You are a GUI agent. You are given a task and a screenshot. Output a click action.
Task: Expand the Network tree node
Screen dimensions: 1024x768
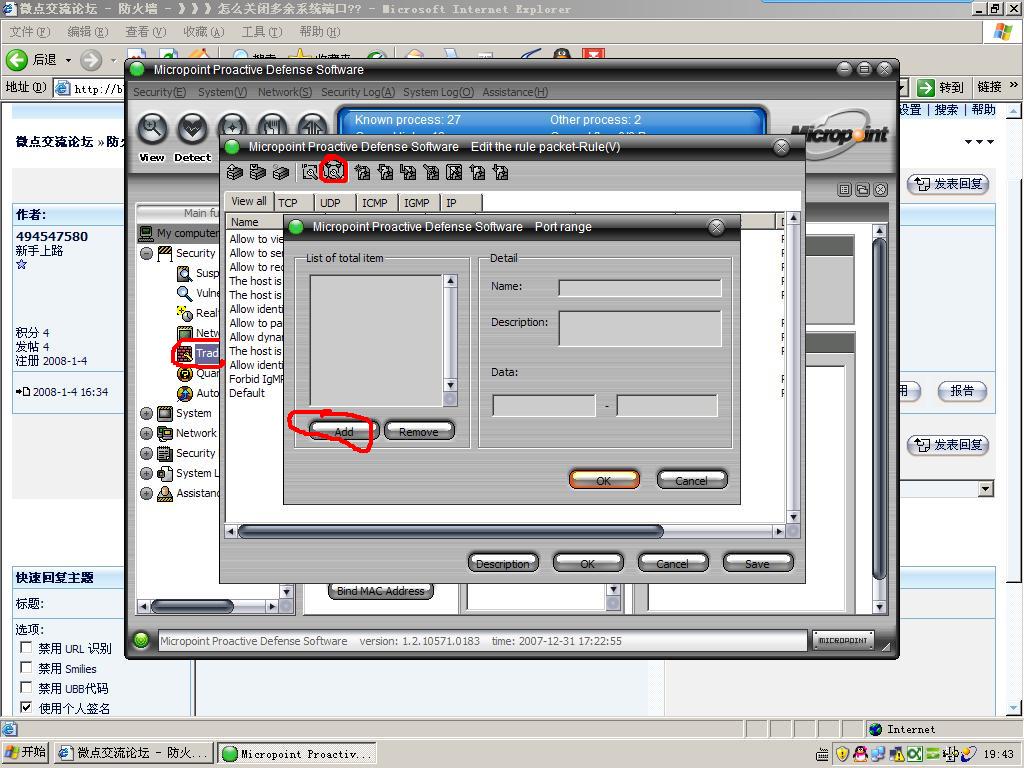point(146,434)
